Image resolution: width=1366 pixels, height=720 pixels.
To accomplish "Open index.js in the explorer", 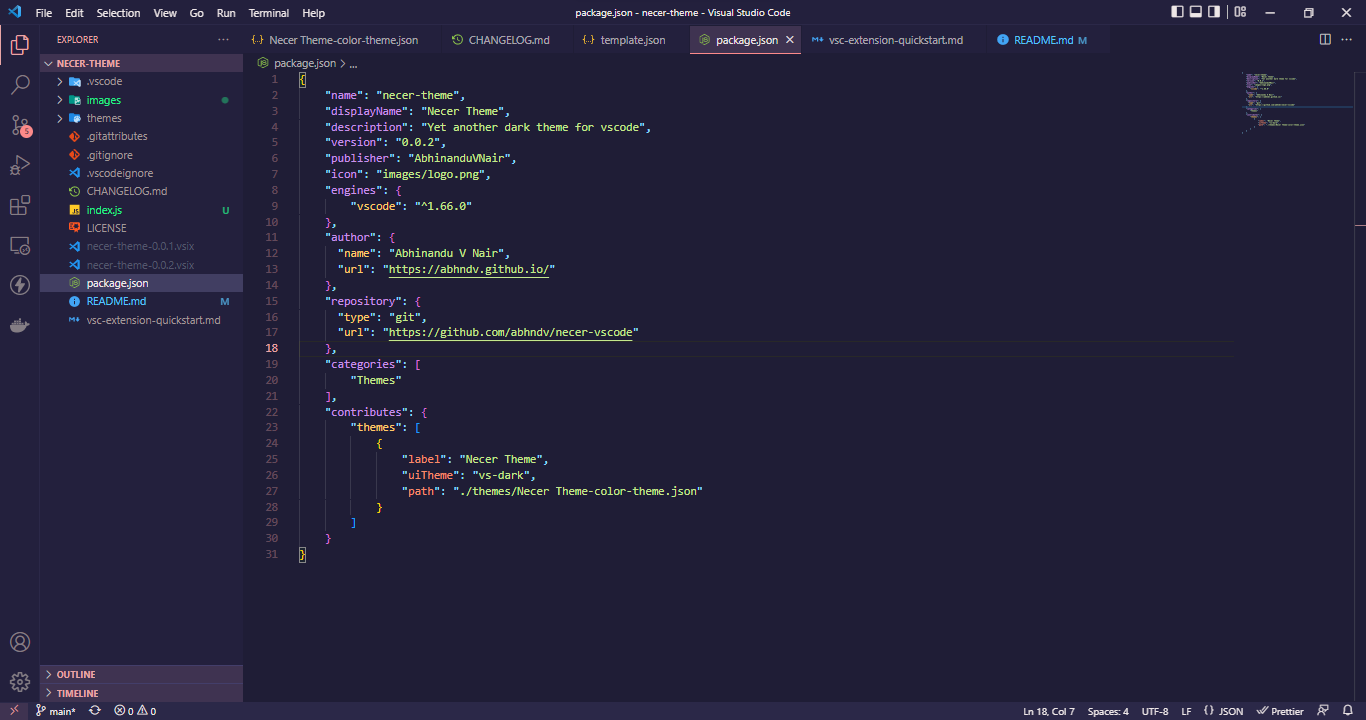I will [141, 210].
